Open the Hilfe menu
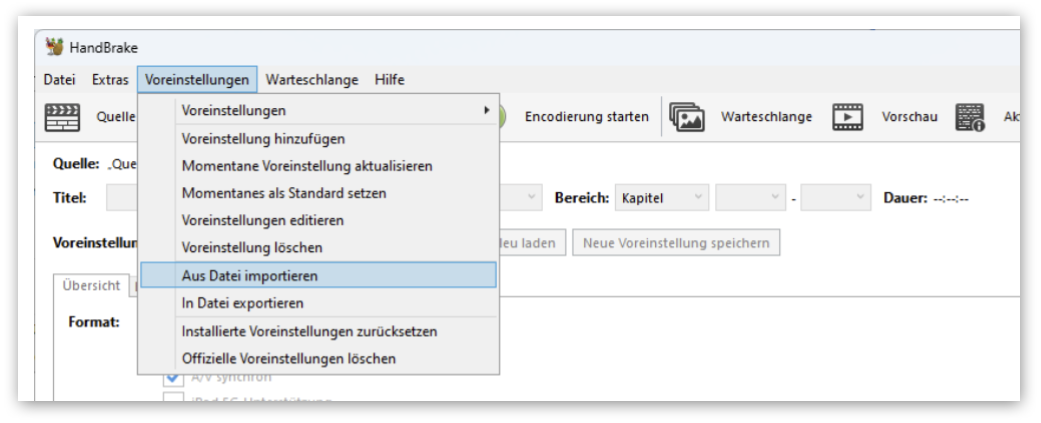The image size is (1041, 423). point(389,80)
